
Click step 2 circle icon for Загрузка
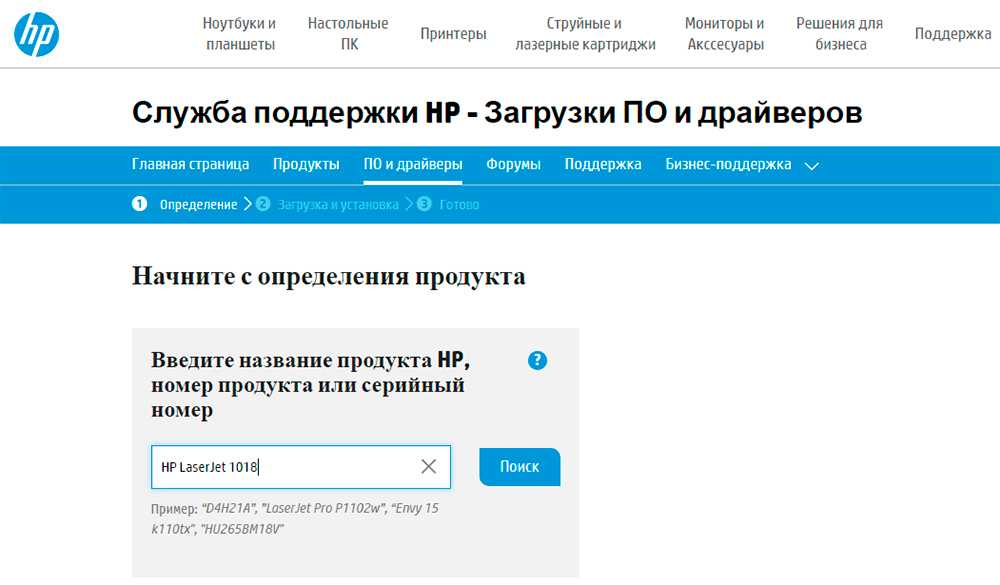263,204
